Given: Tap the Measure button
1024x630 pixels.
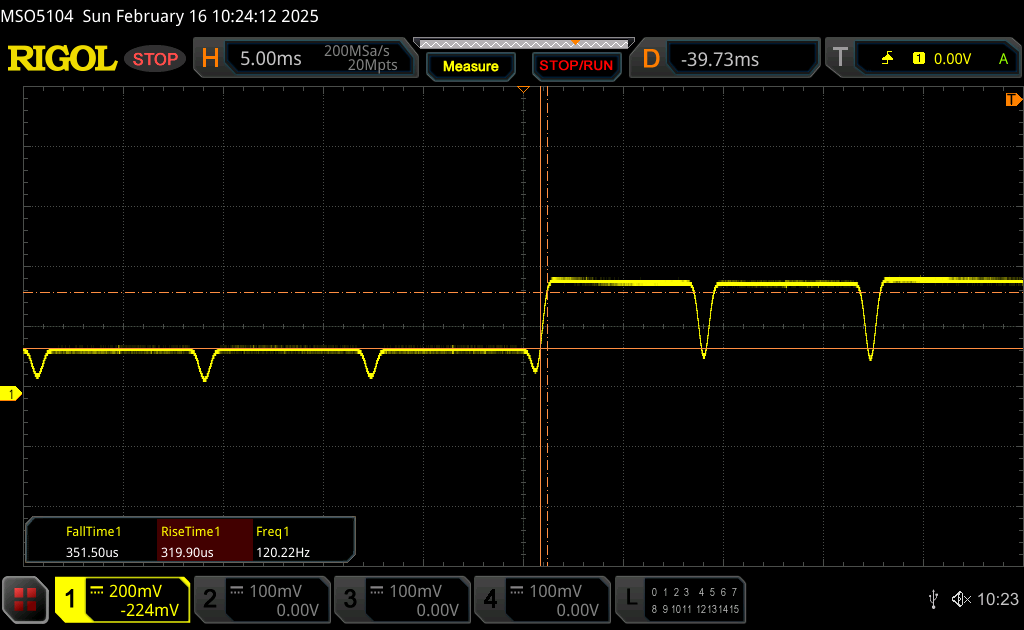Looking at the screenshot, I should click(x=471, y=66).
